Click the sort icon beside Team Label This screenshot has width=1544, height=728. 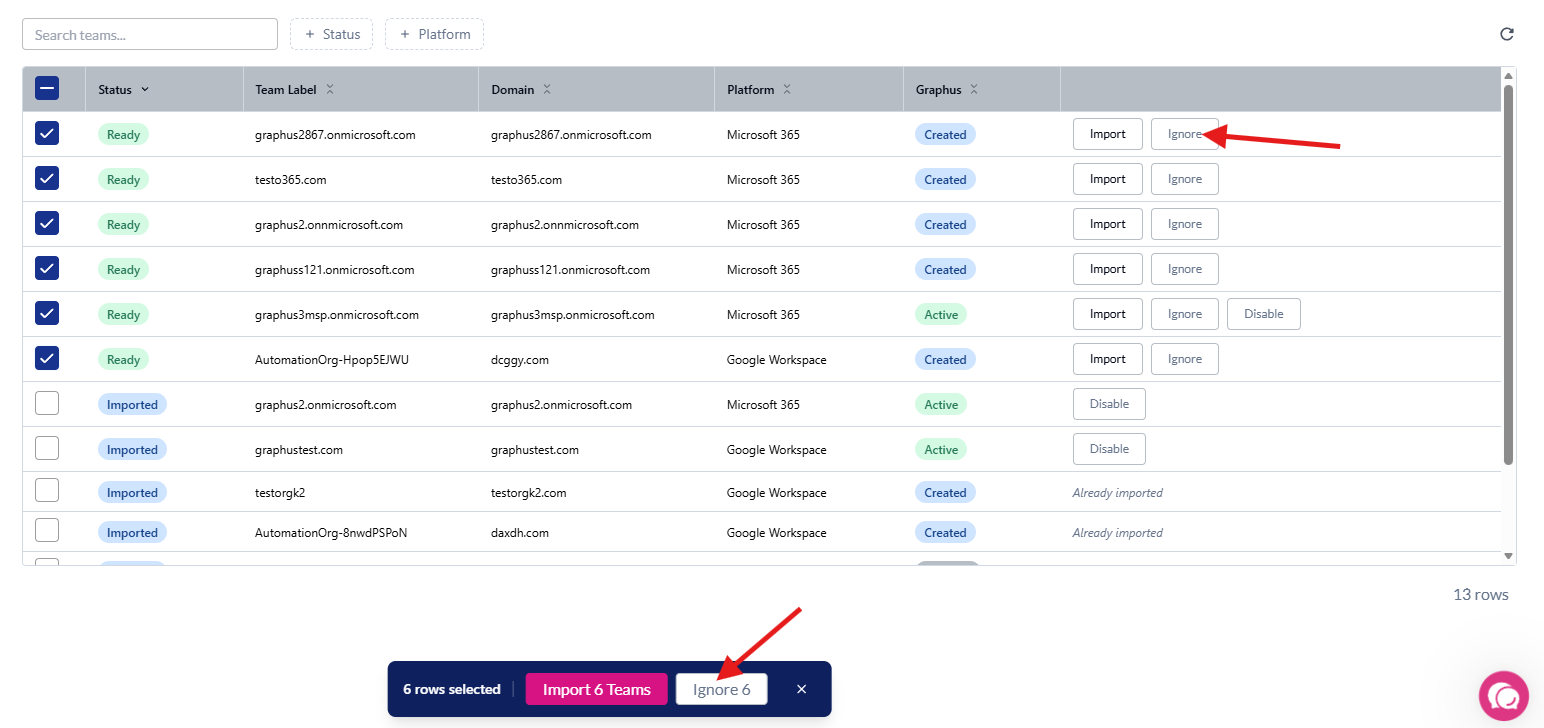tap(330, 89)
